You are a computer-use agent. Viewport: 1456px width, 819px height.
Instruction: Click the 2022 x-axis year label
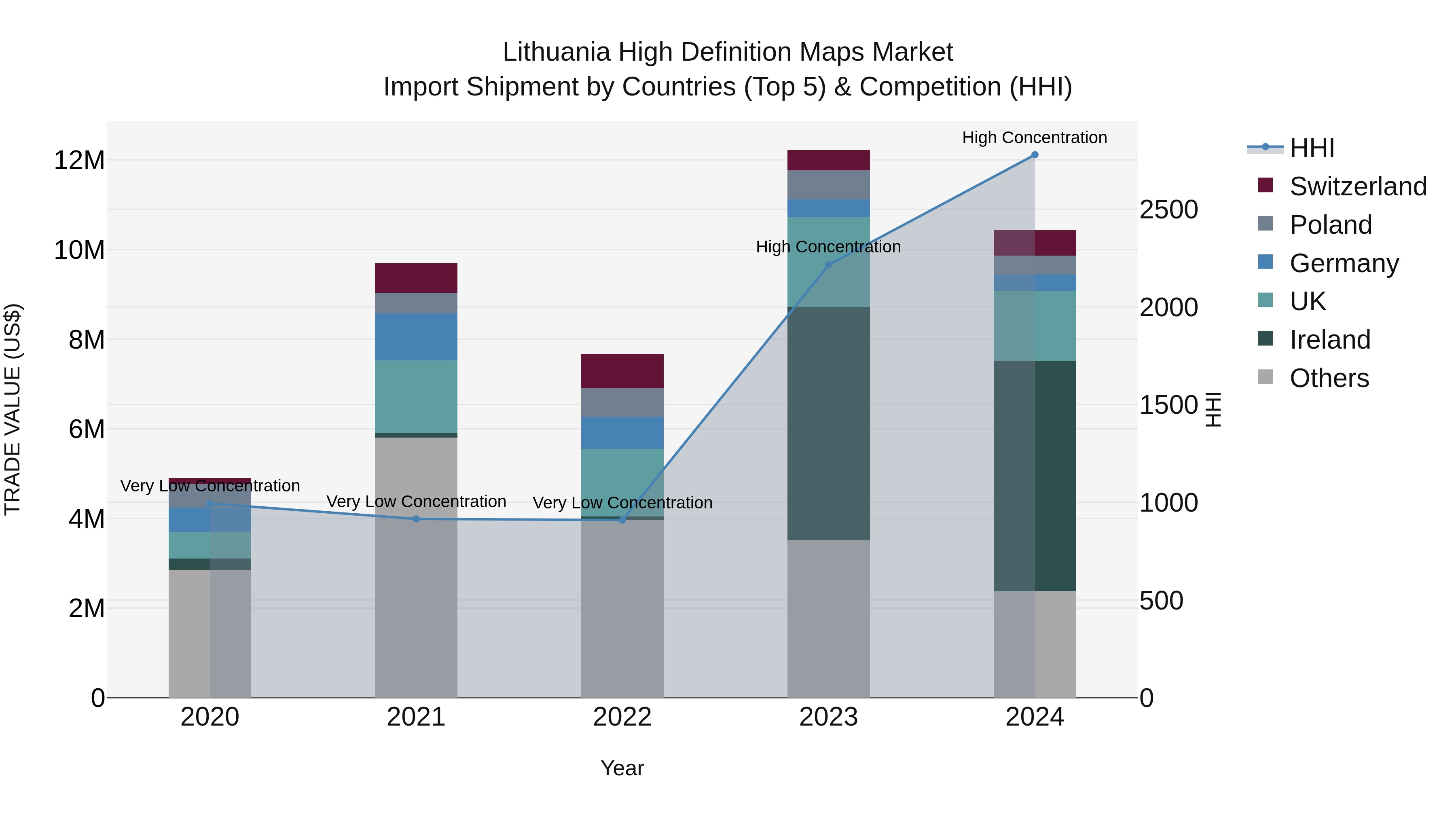tap(622, 717)
